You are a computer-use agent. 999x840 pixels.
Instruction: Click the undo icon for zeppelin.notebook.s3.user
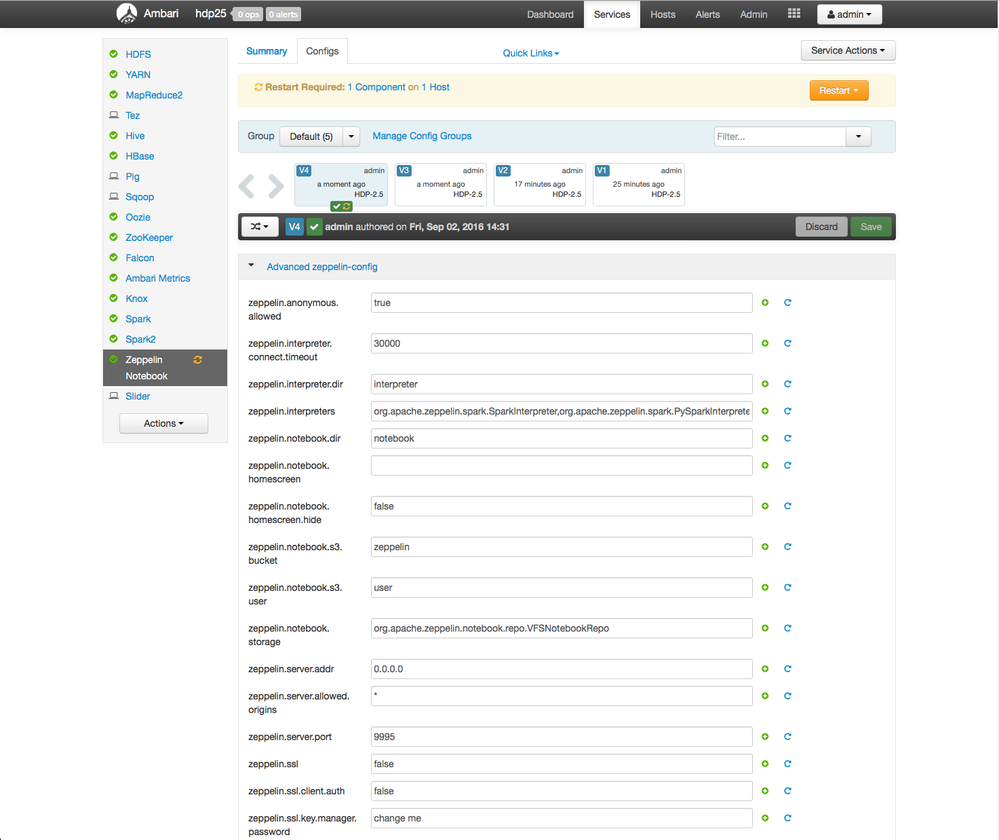click(x=787, y=588)
